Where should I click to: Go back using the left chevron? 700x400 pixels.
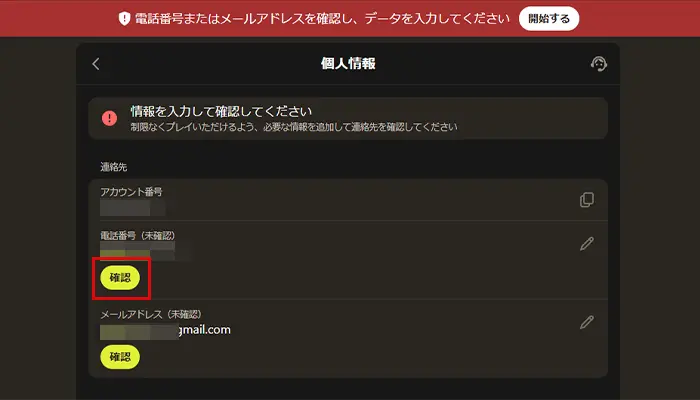click(96, 64)
